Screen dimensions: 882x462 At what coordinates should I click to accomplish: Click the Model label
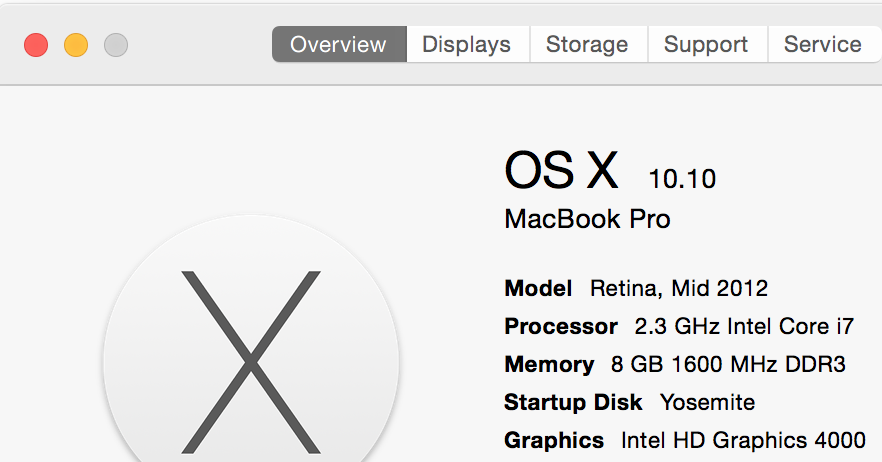click(x=538, y=289)
